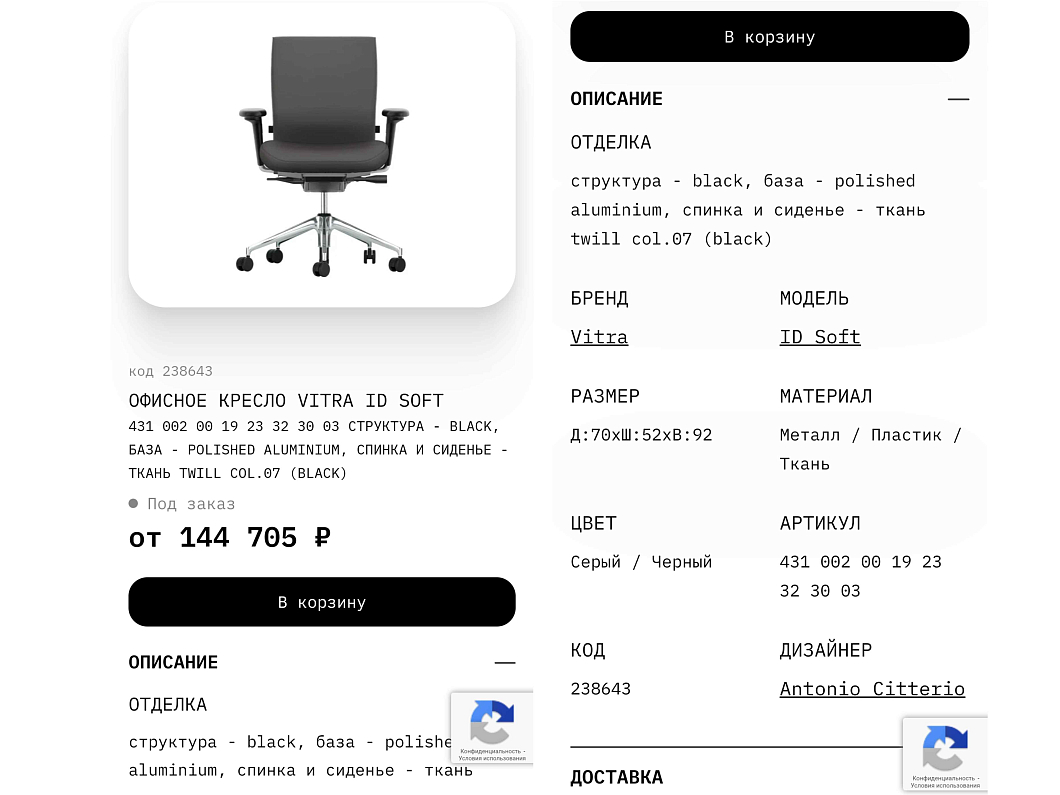
Task: Click the size value 'Д:70хШ:52хВ:92'
Action: click(642, 435)
